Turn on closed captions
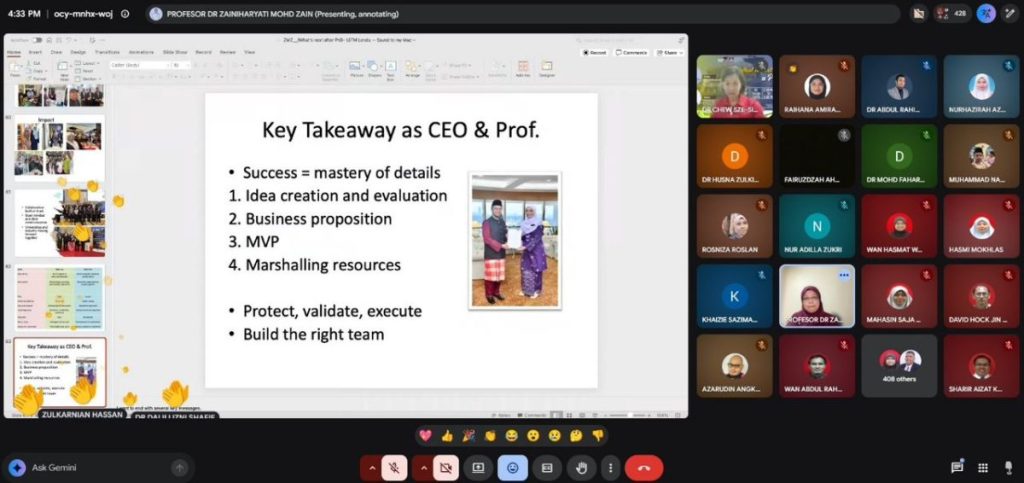This screenshot has width=1024, height=483. 547,467
